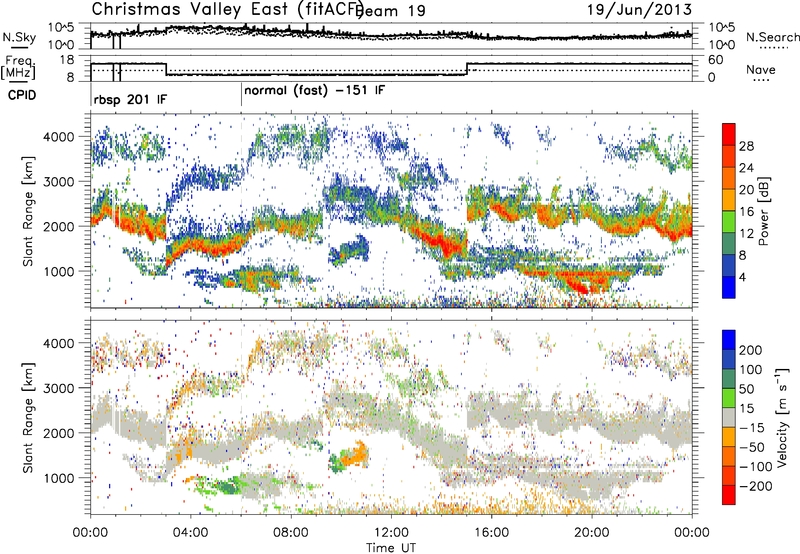Click the 4000 tick in the velocity panel

tap(61, 343)
